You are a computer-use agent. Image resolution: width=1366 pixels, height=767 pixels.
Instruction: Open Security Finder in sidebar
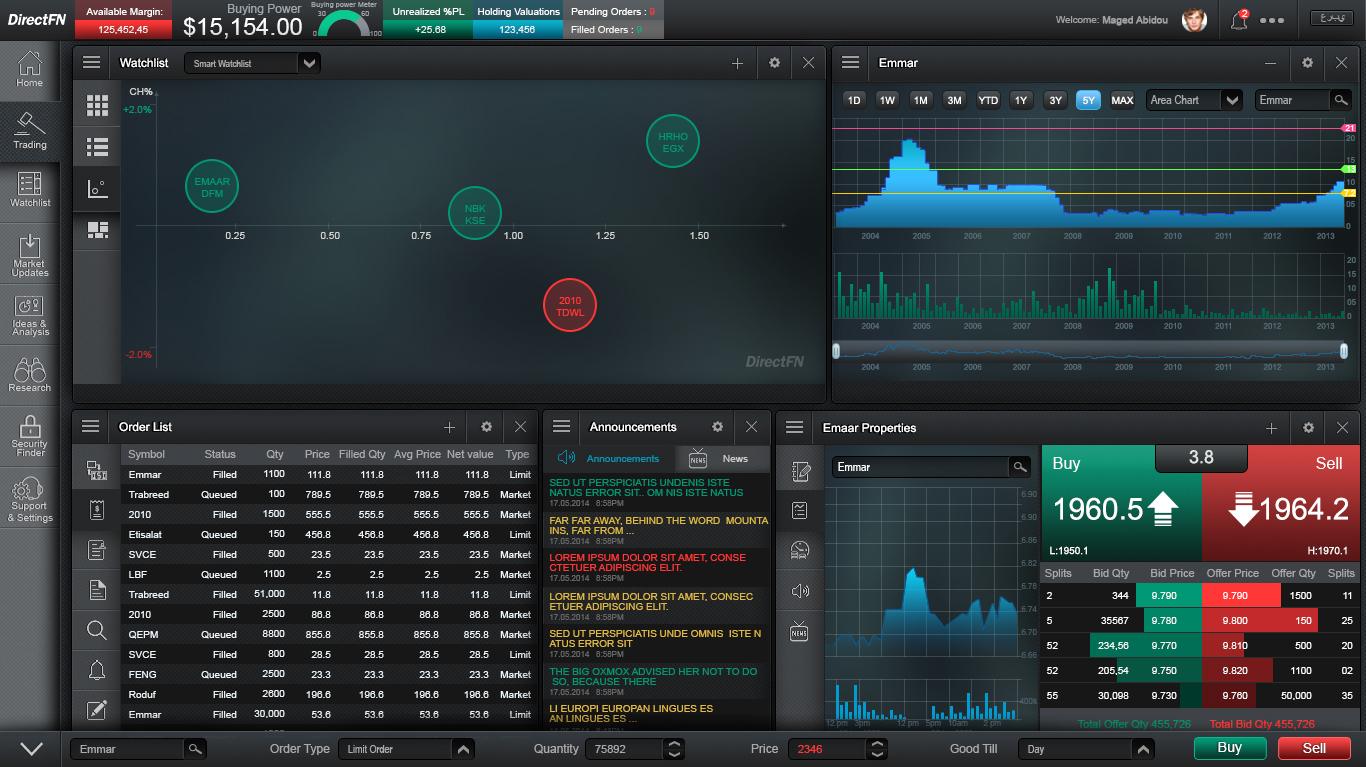[x=29, y=436]
